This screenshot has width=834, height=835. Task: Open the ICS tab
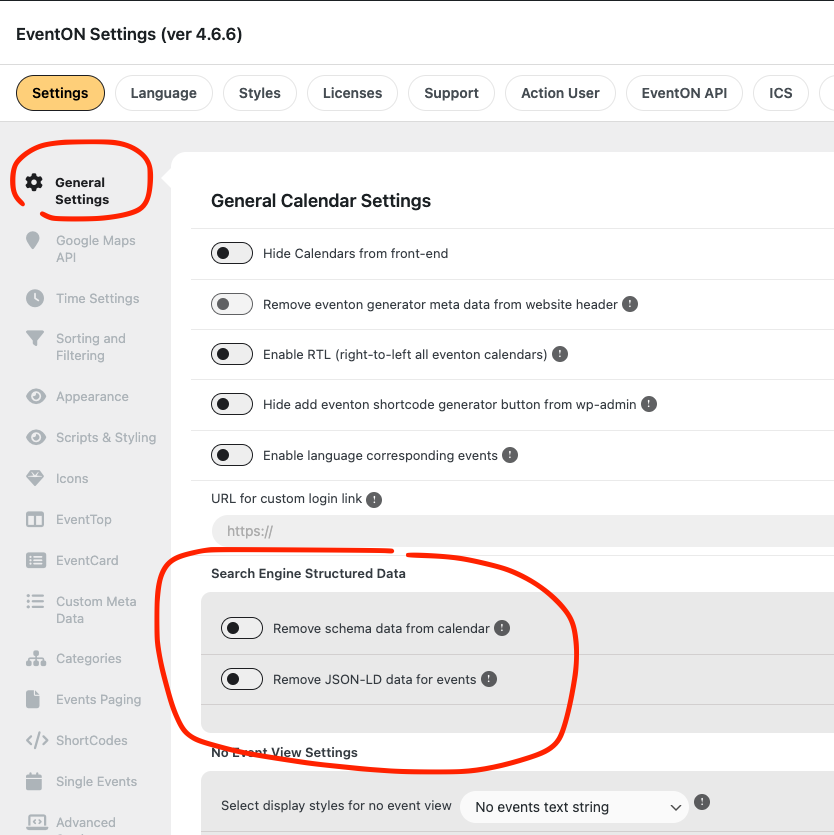(781, 93)
